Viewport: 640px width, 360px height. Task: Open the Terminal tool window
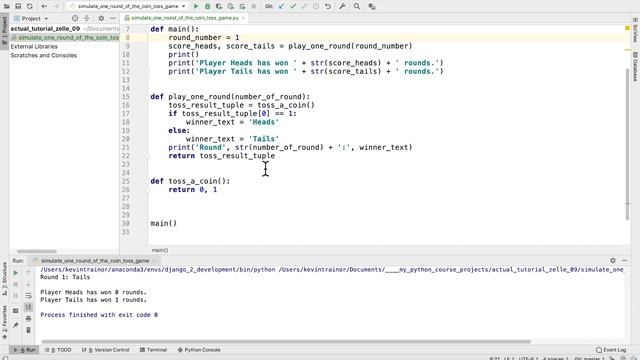pos(153,350)
